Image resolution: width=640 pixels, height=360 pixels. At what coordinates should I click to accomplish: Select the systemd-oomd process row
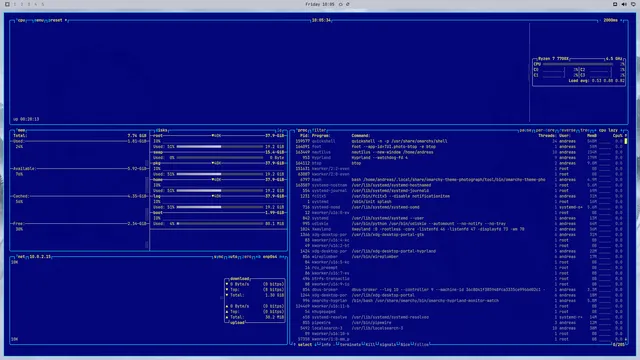459,207
